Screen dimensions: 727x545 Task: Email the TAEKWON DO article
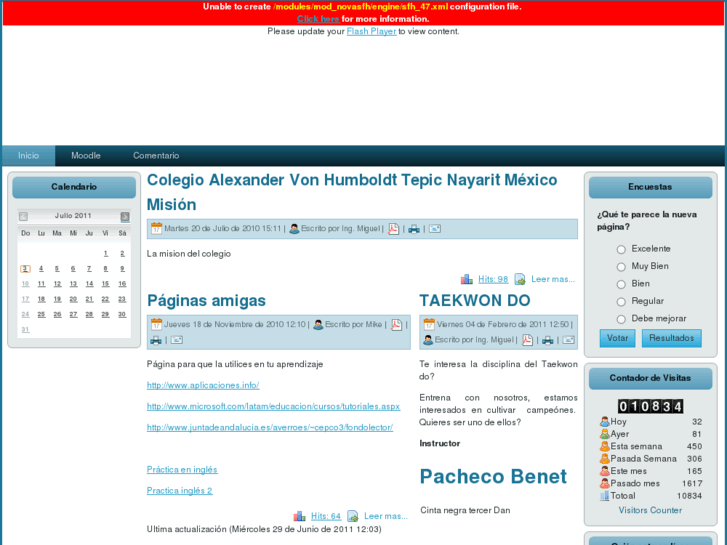tap(568, 340)
